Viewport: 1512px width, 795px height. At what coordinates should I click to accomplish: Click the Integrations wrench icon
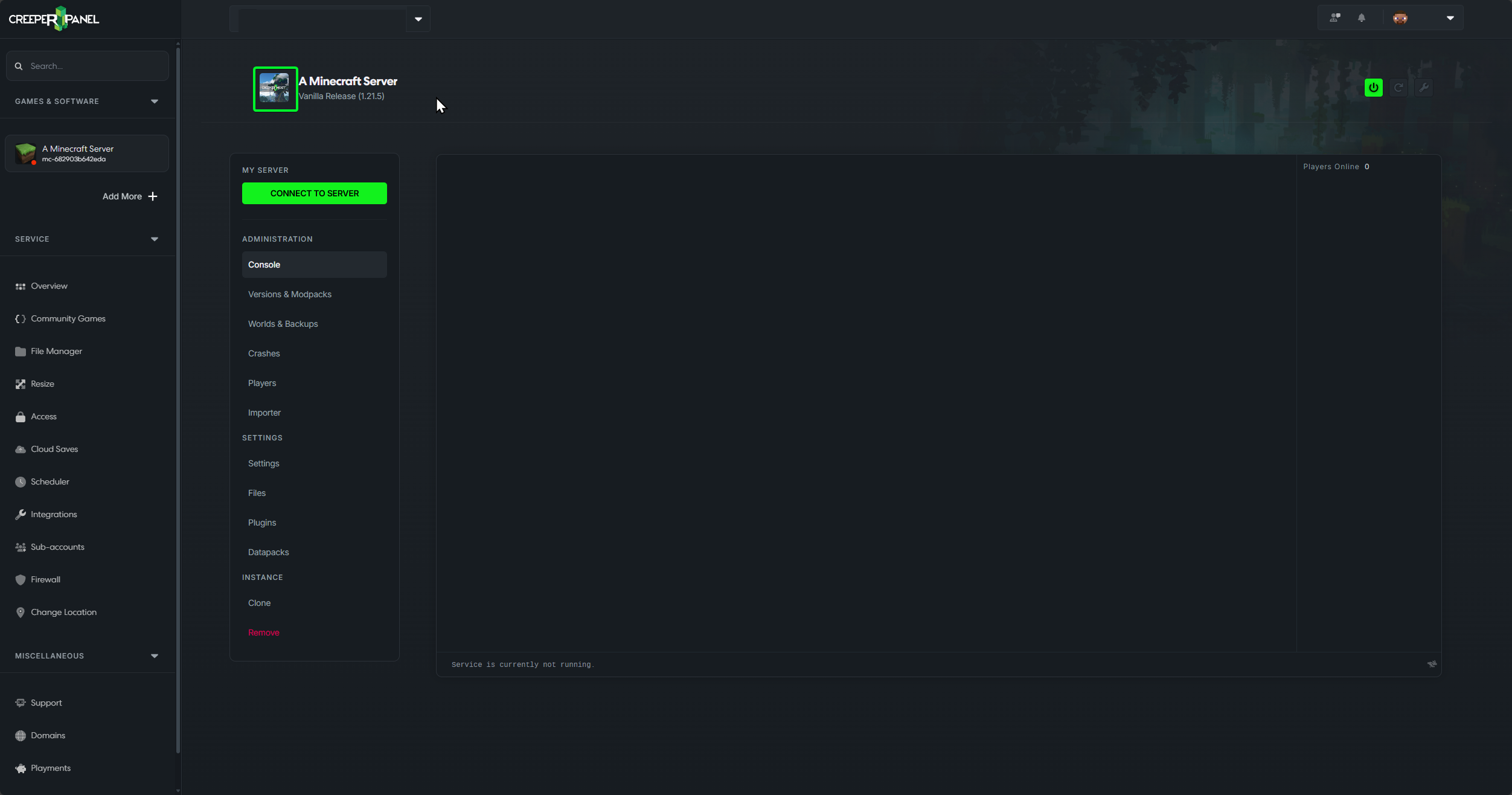pos(21,515)
